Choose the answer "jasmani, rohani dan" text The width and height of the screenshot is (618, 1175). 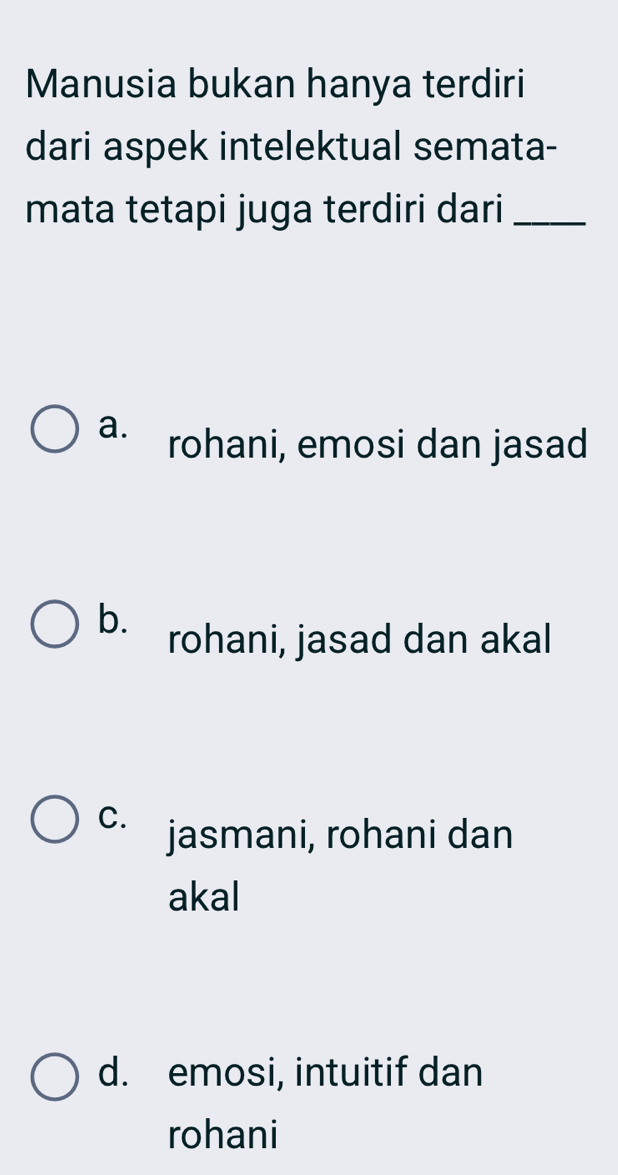coord(341,834)
